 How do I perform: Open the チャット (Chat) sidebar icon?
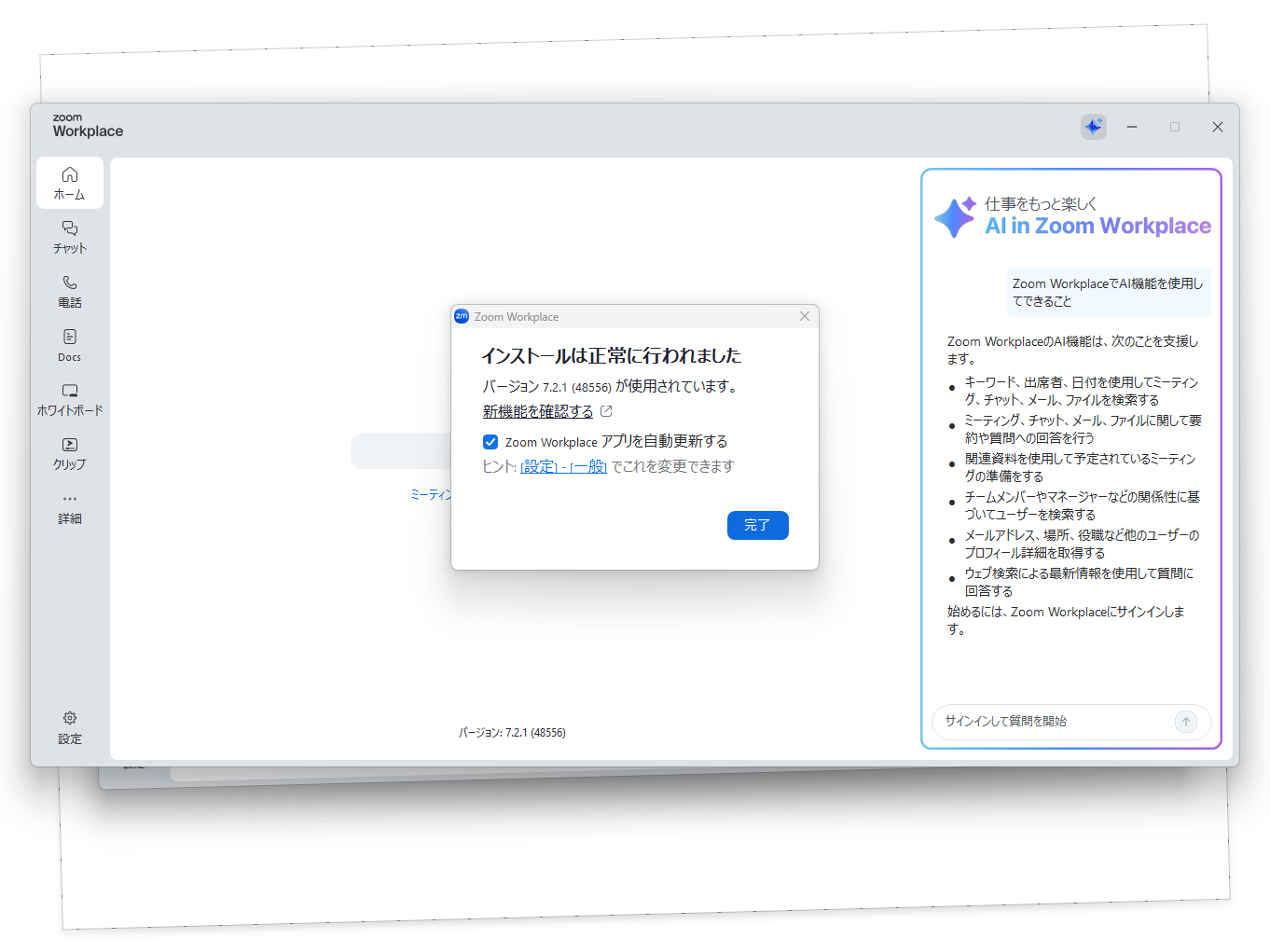(x=70, y=237)
